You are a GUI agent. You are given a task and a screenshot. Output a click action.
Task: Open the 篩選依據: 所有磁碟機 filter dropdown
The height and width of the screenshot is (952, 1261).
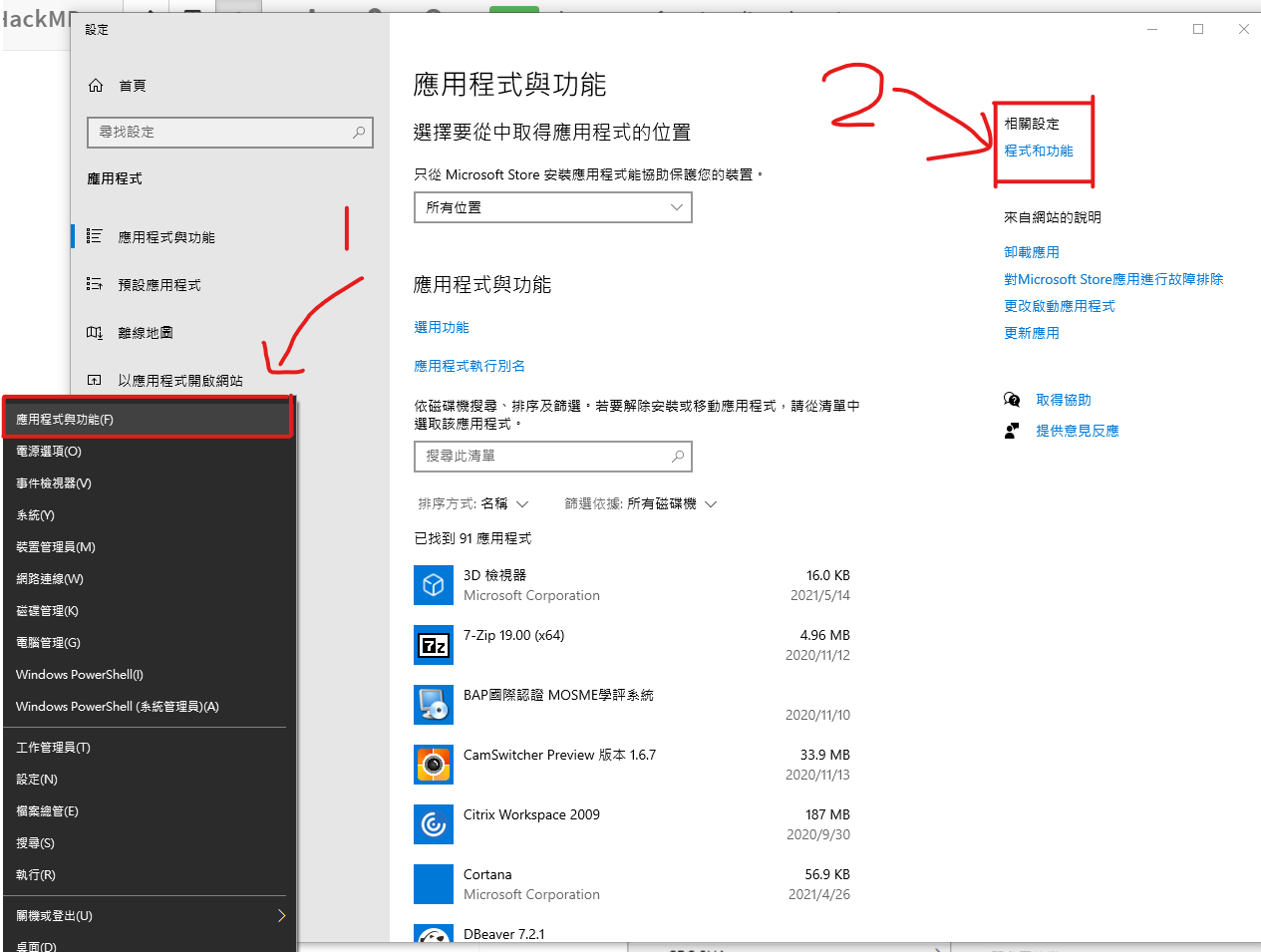click(641, 504)
